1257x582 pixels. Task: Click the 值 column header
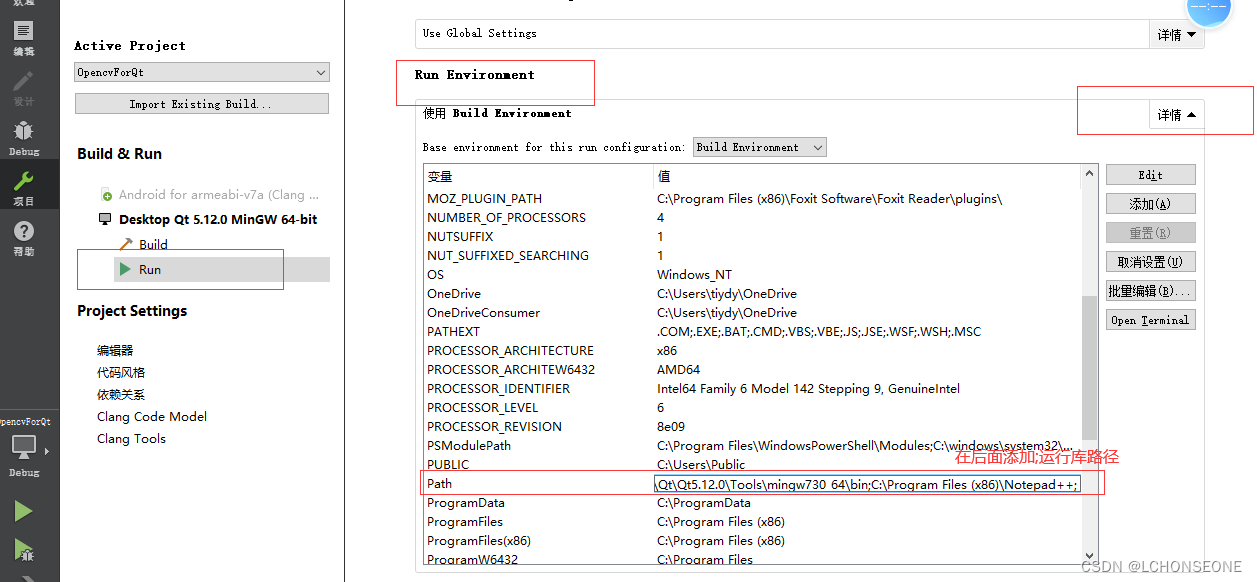pyautogui.click(x=867, y=176)
